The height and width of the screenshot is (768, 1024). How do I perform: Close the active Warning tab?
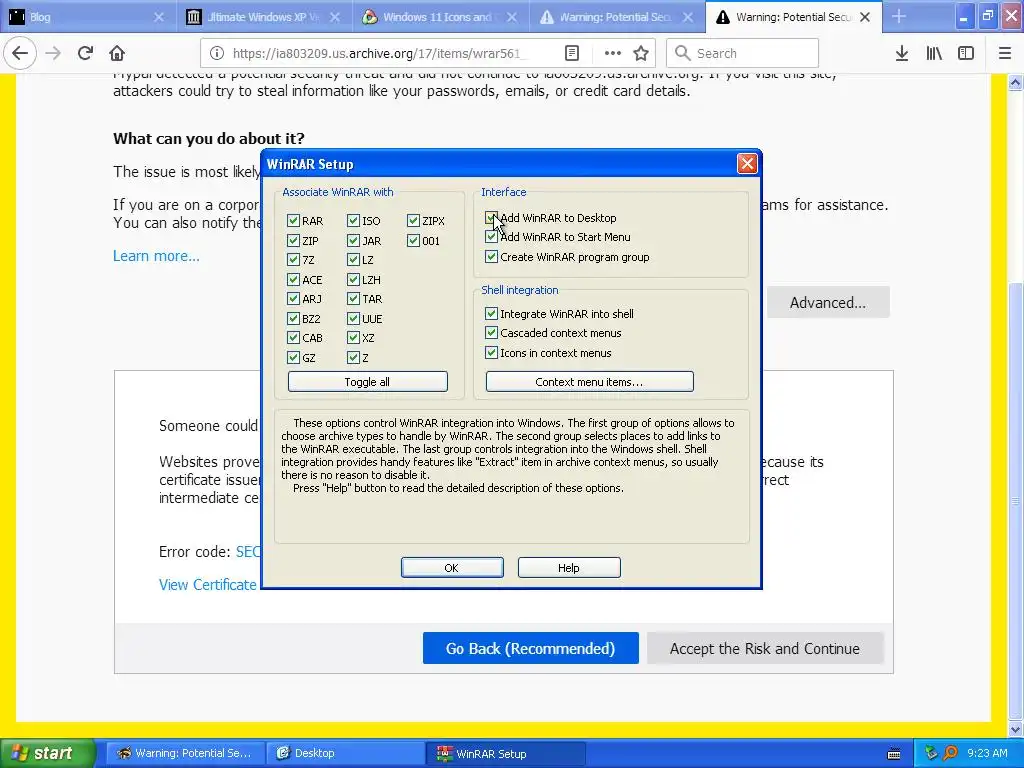(865, 17)
